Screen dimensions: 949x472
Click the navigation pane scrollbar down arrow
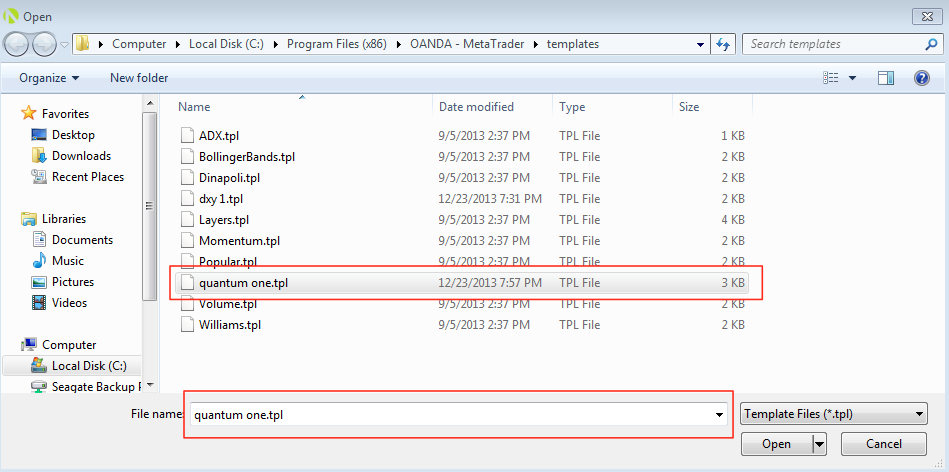pyautogui.click(x=150, y=384)
